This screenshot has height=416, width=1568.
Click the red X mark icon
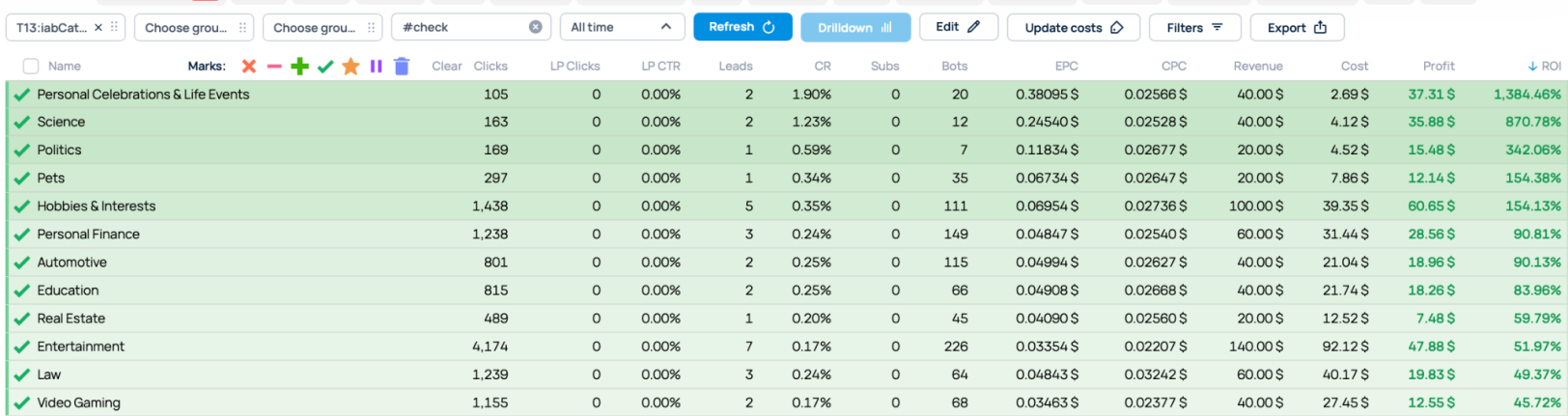point(248,67)
